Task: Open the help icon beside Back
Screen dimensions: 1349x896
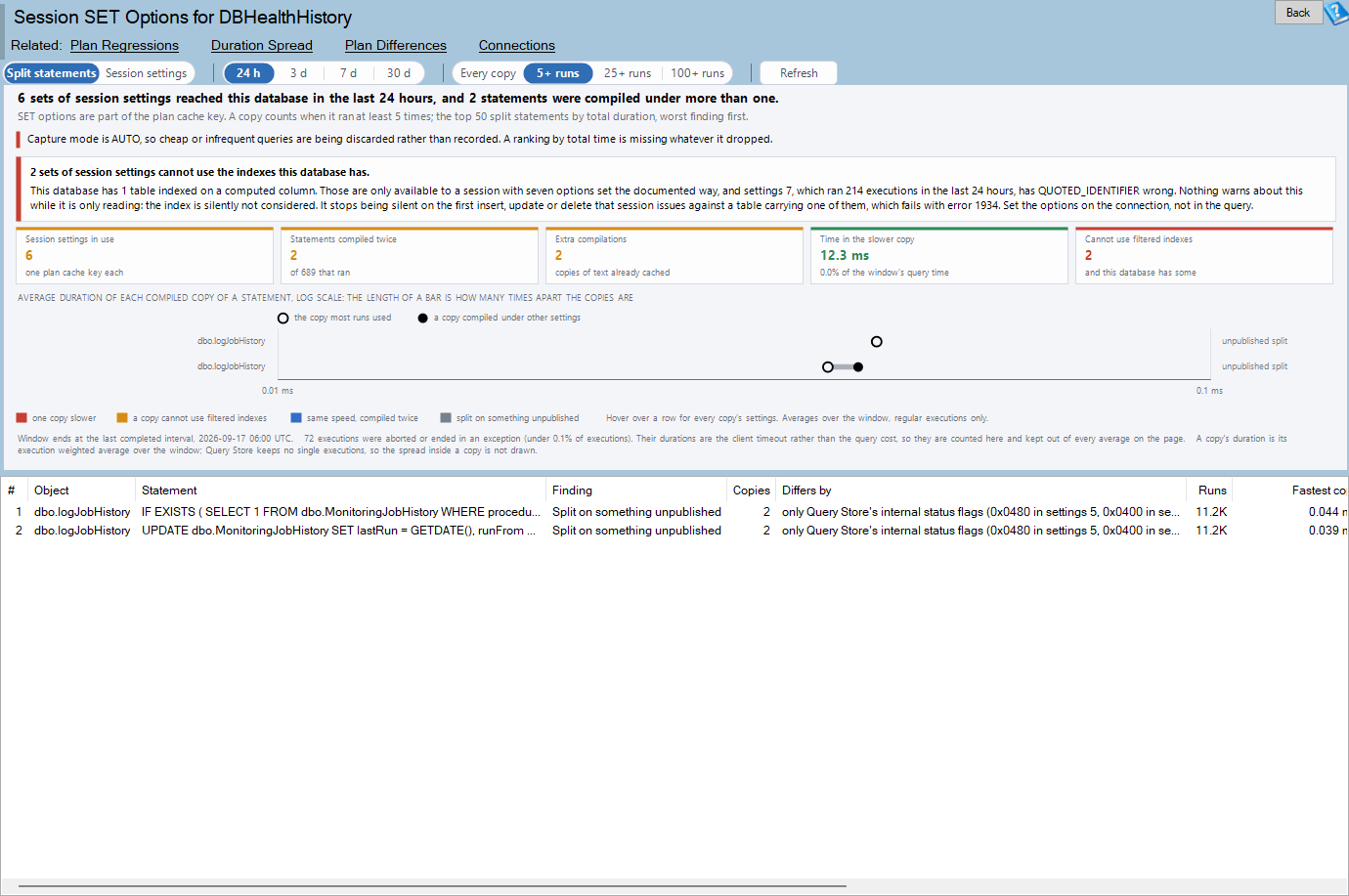Action: point(1336,13)
